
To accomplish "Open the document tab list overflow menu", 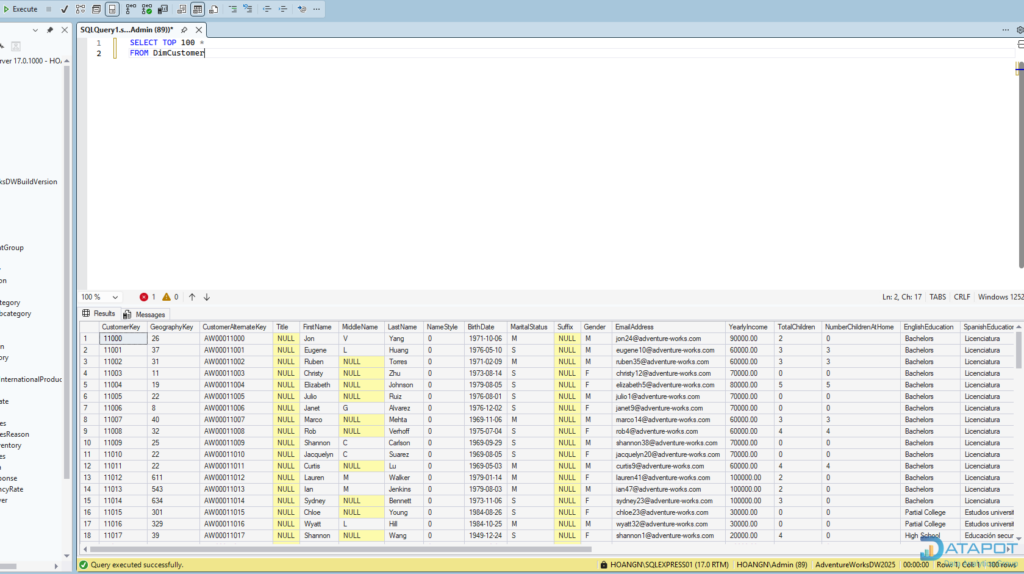I will [x=1005, y=30].
